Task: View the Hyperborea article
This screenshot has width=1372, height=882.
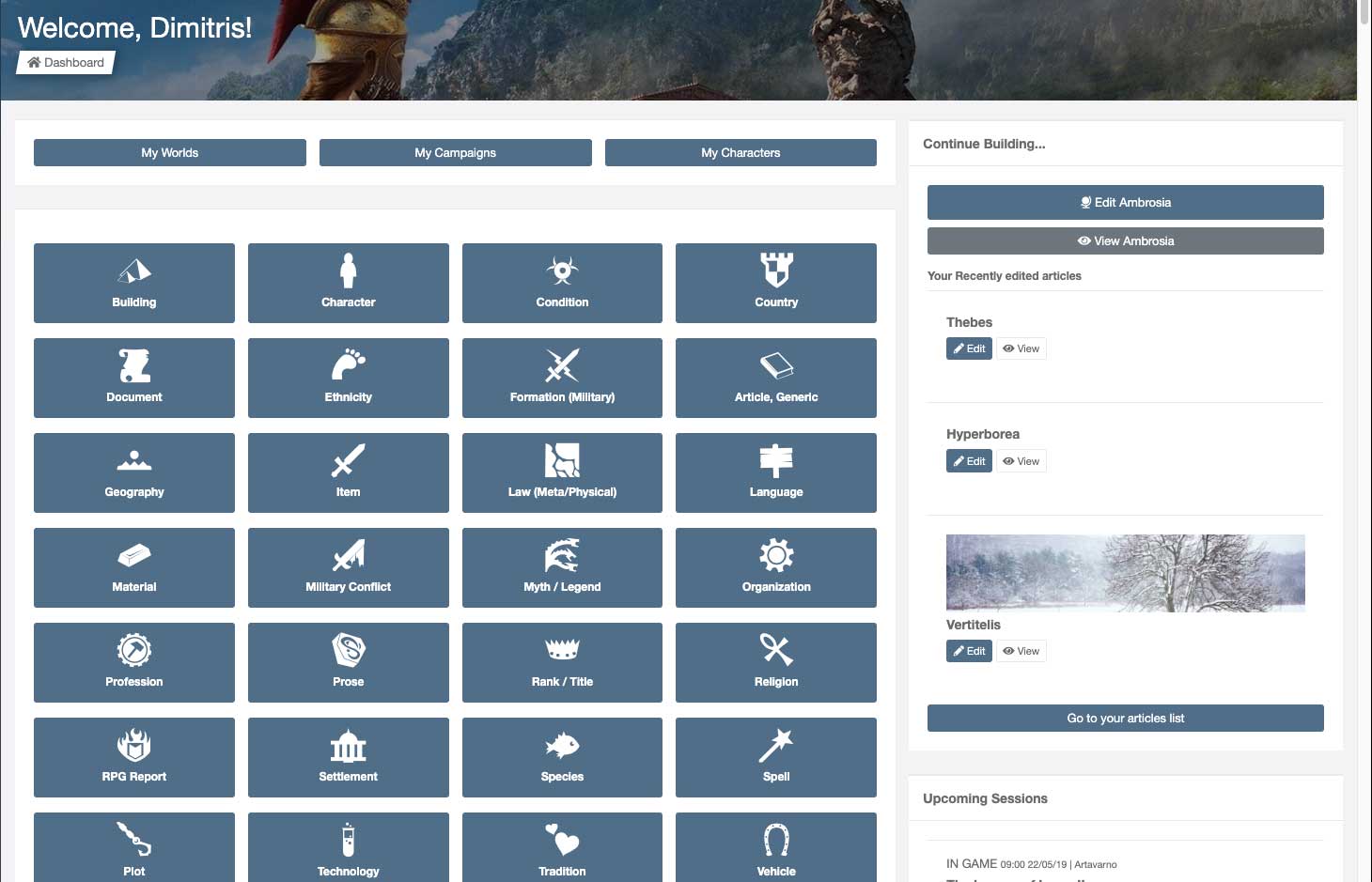Action: pyautogui.click(x=1021, y=460)
